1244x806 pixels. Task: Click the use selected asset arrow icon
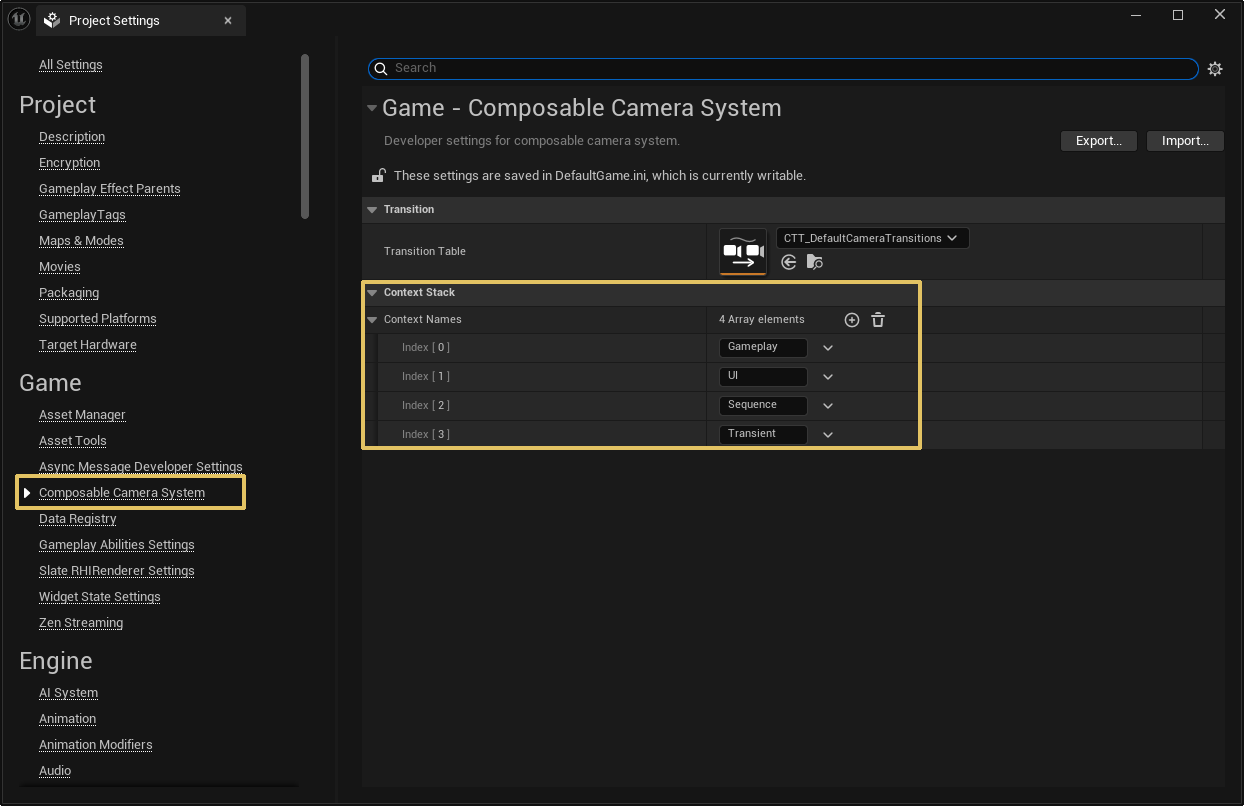(x=789, y=262)
